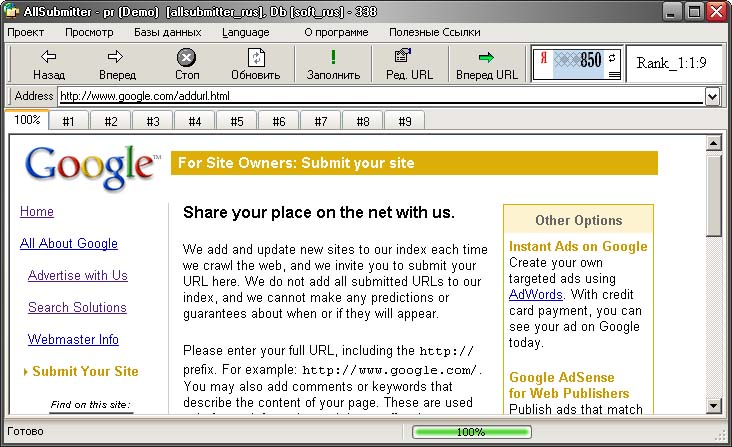Maximize the AllSubmitter window
The height and width of the screenshot is (447, 732).
pos(694,12)
